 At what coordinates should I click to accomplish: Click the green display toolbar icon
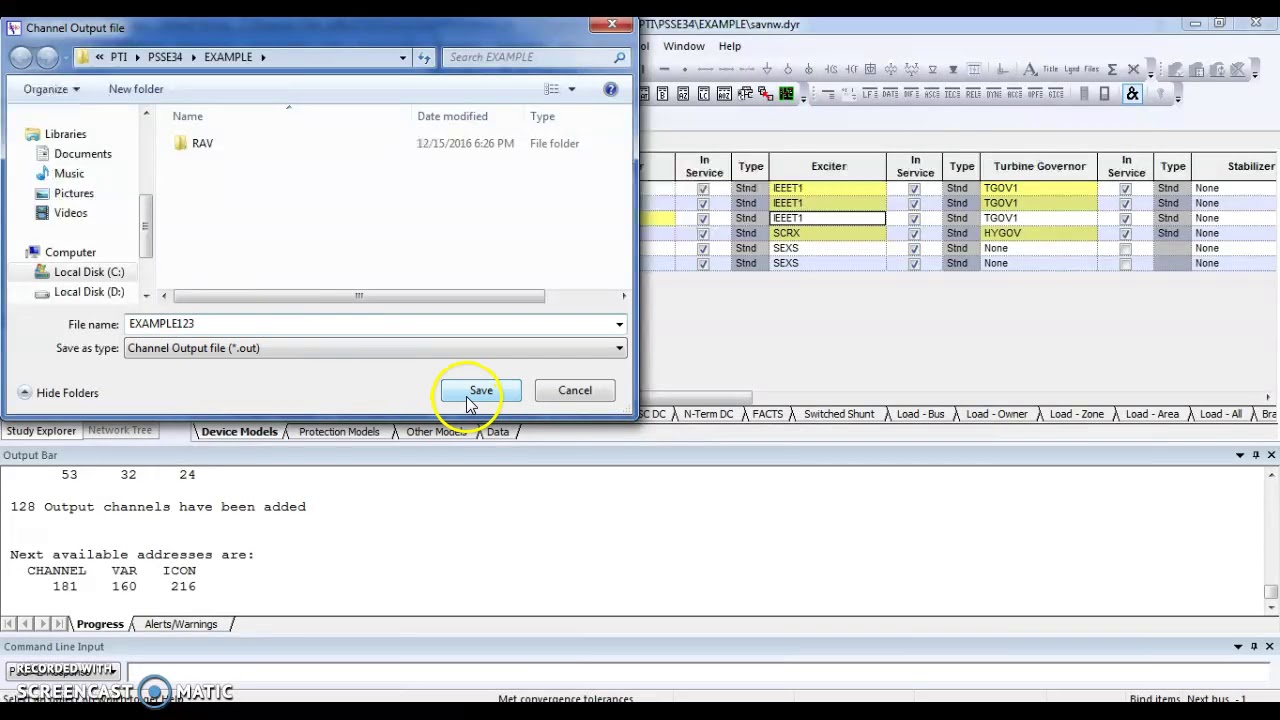[786, 93]
